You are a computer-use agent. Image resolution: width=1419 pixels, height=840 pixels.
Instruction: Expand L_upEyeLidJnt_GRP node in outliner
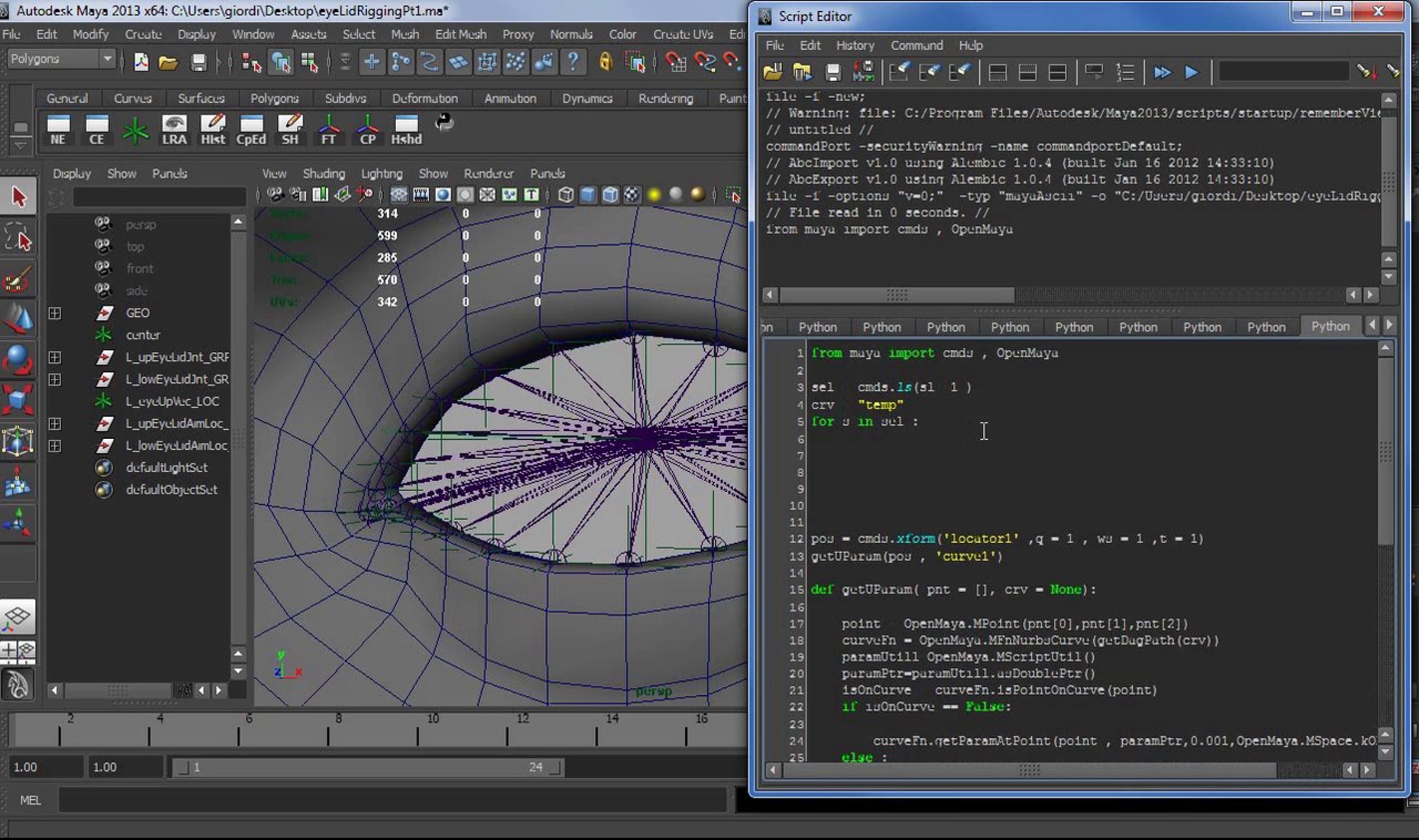(54, 357)
